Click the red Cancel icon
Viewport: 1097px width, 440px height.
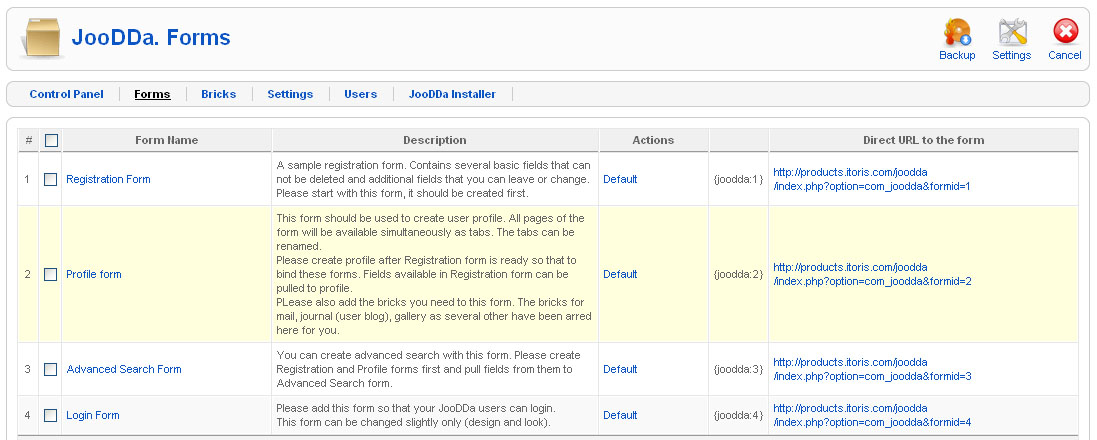1065,32
